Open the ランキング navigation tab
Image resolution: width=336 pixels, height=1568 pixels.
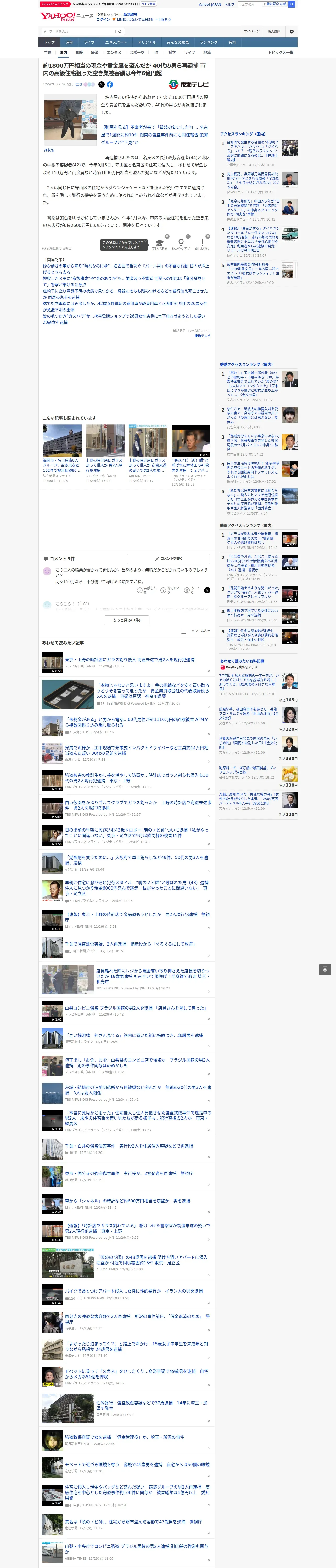pos(209,43)
